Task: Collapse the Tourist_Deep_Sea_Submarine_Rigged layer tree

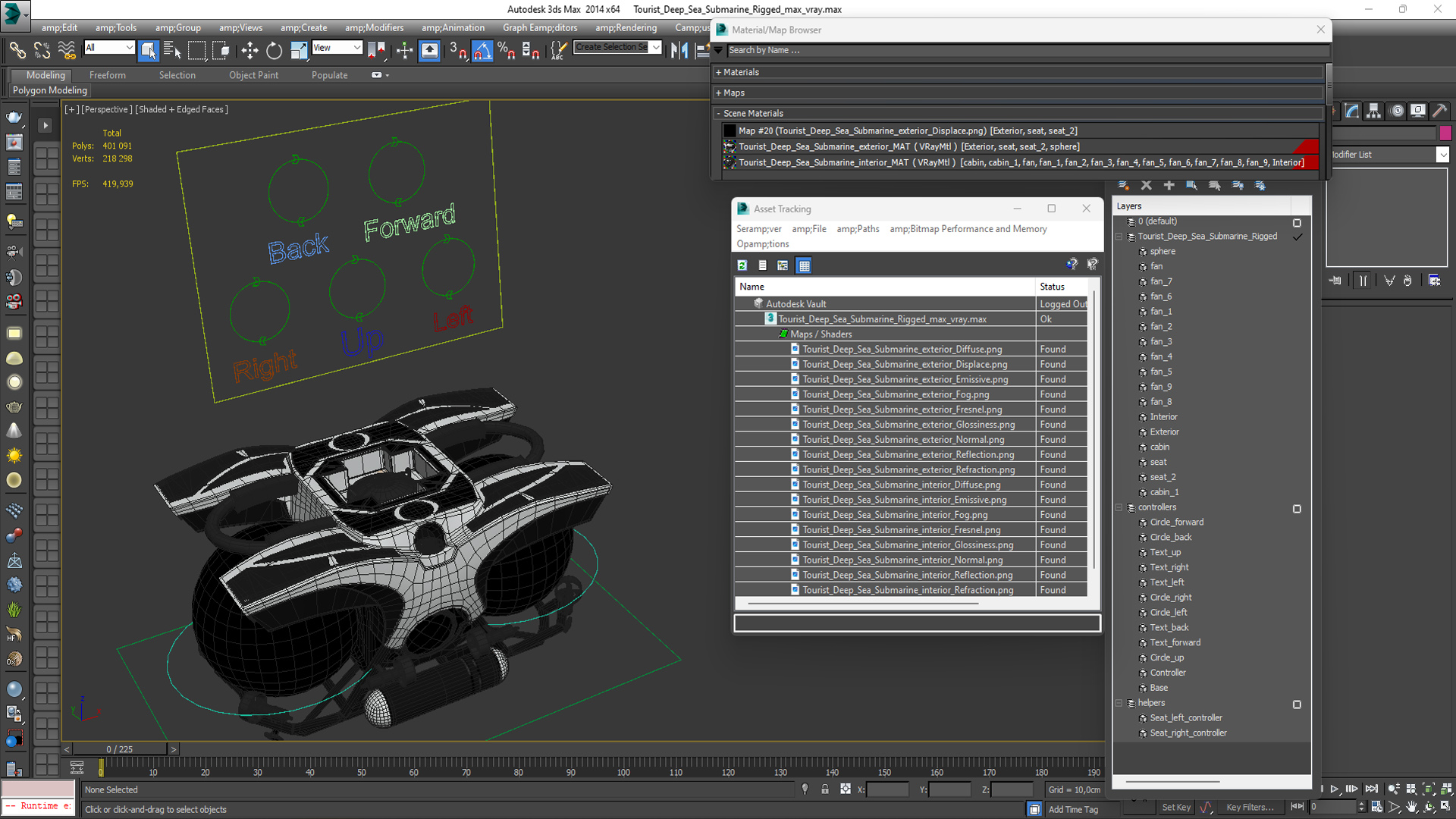Action: click(x=1119, y=237)
